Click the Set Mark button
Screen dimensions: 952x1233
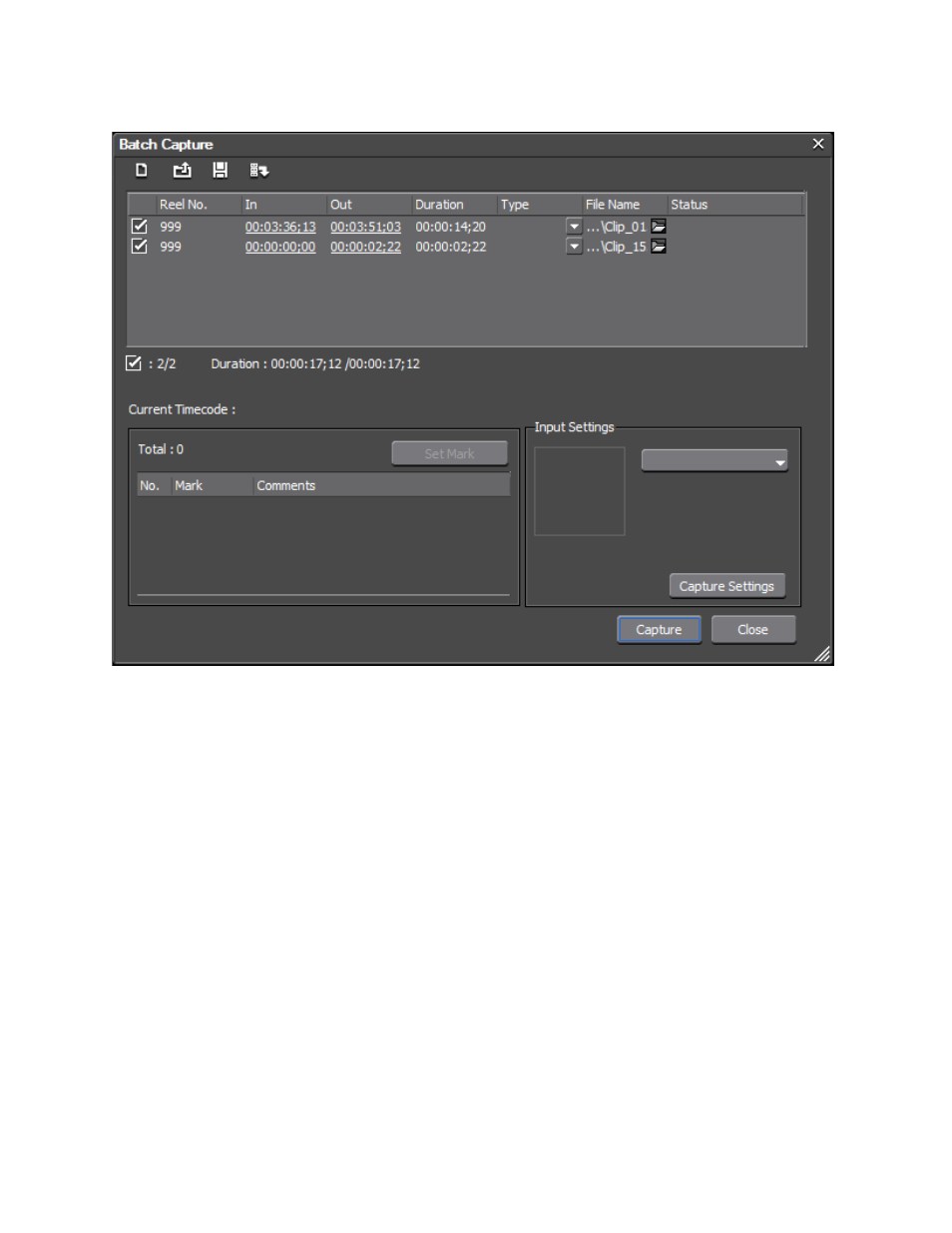[x=449, y=454]
